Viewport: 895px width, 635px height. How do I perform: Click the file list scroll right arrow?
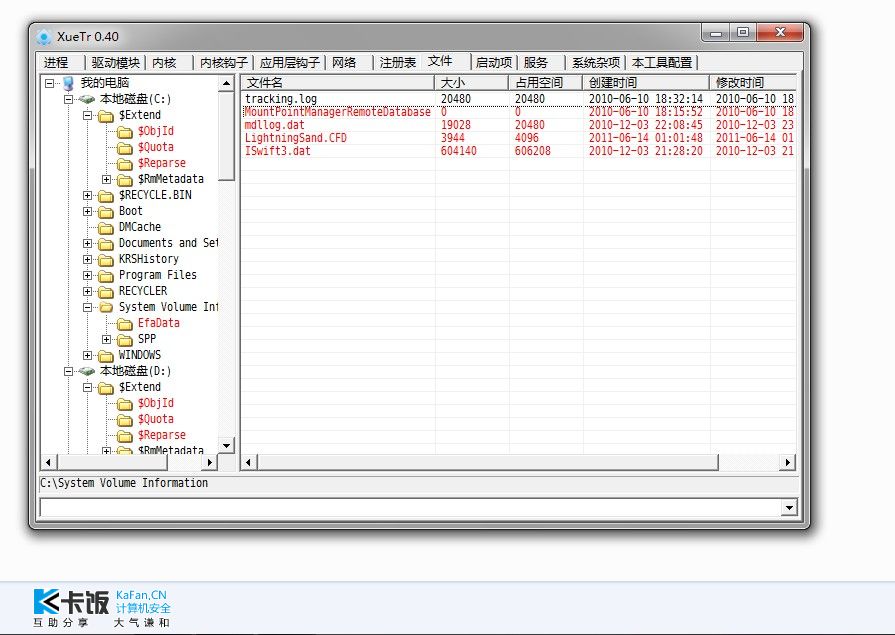pyautogui.click(x=788, y=462)
